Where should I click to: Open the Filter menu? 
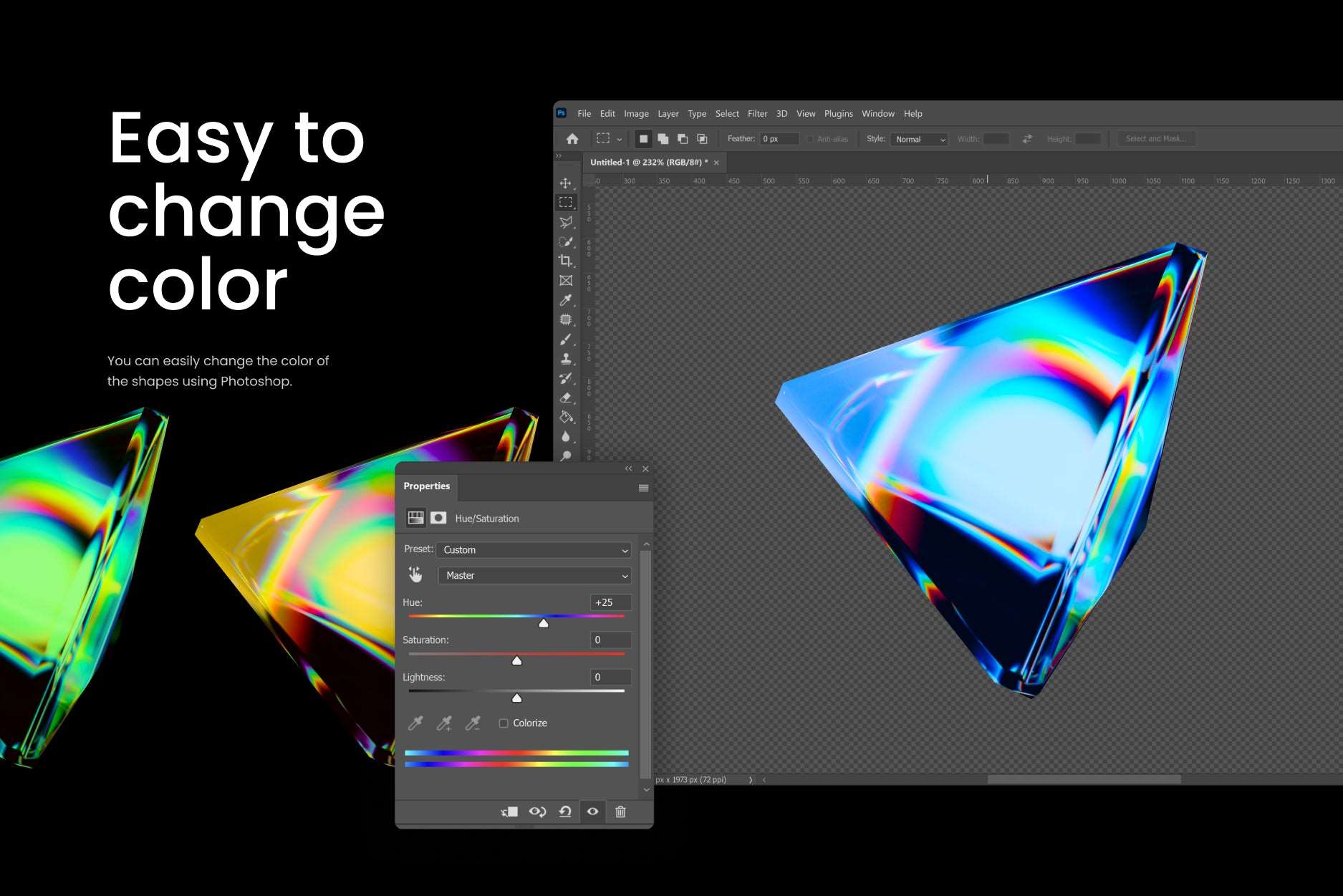tap(757, 113)
